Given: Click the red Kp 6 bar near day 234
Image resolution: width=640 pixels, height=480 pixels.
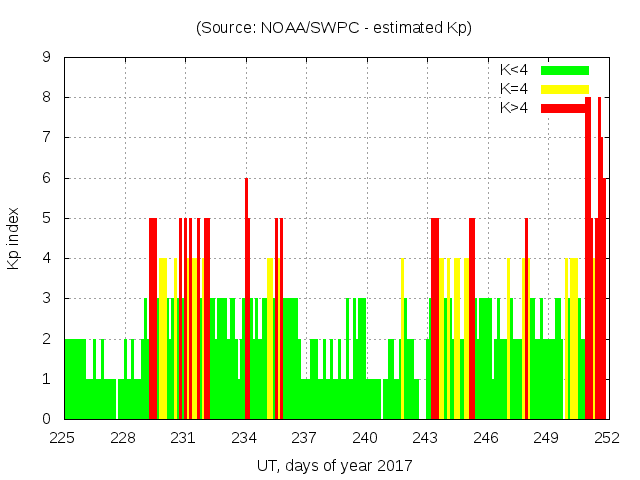Looking at the screenshot, I should point(246,300).
